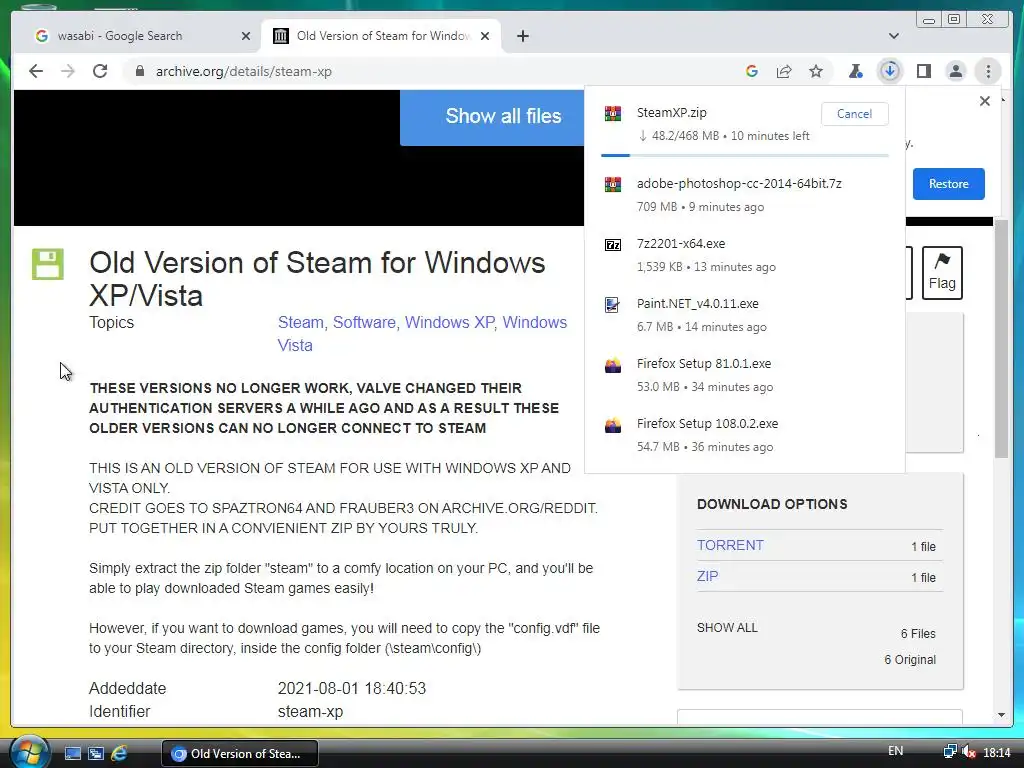Open the side panel icon

point(923,71)
